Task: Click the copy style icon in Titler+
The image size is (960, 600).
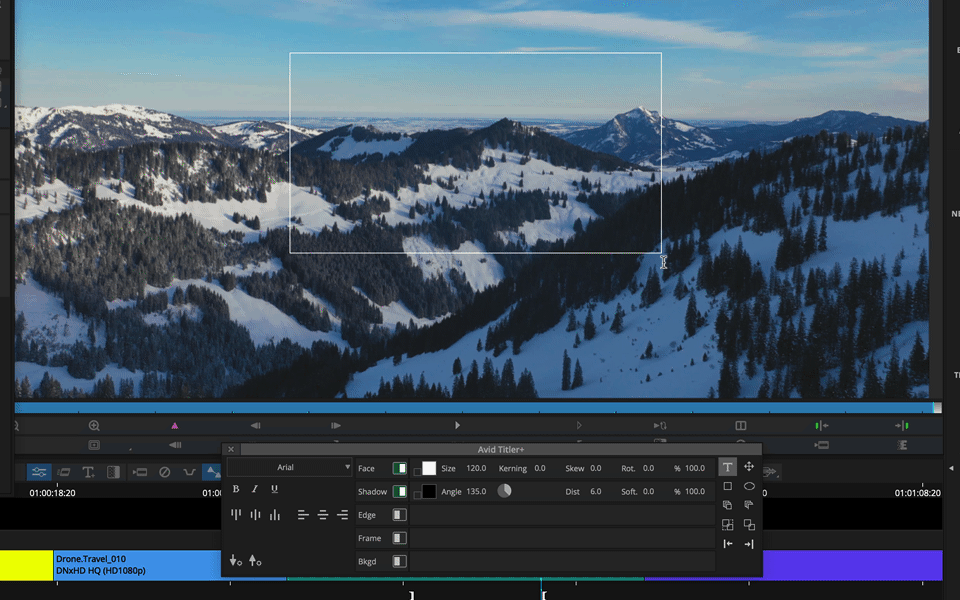Action: point(727,505)
